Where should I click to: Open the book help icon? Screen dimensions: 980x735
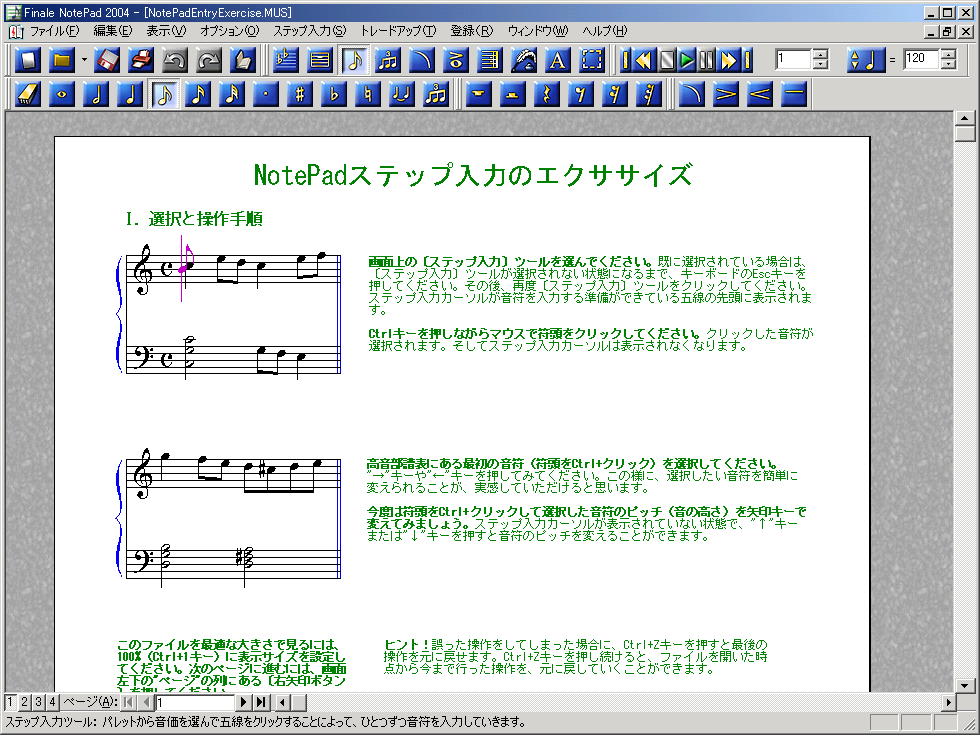click(242, 60)
